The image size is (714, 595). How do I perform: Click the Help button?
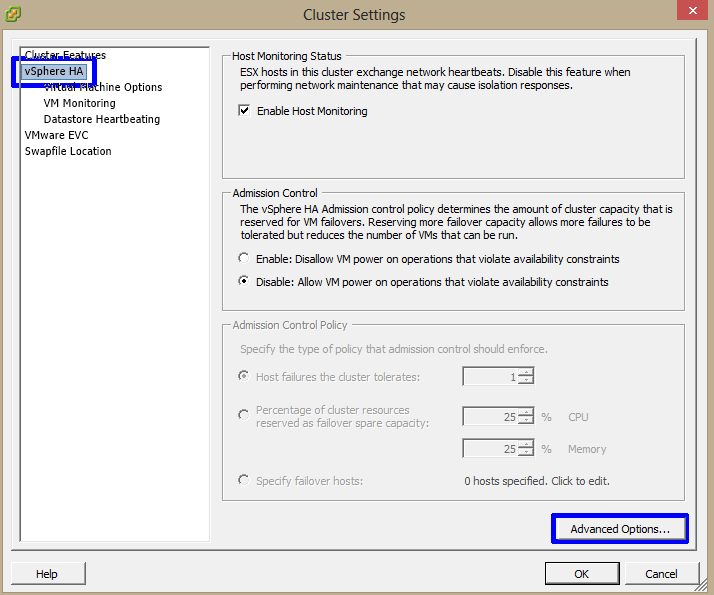coord(48,574)
